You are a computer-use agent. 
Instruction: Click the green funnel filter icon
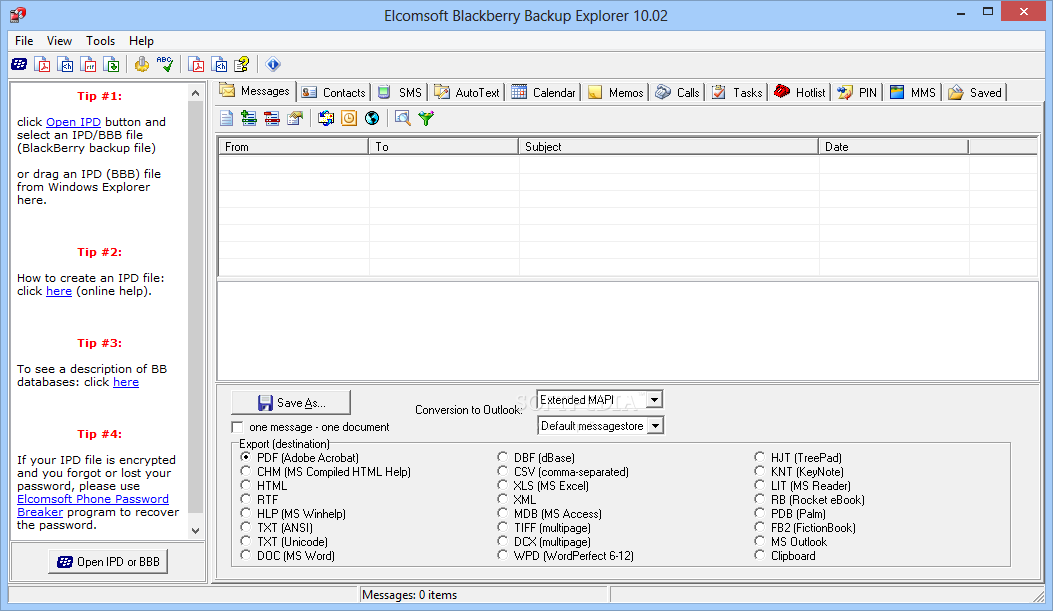426,118
